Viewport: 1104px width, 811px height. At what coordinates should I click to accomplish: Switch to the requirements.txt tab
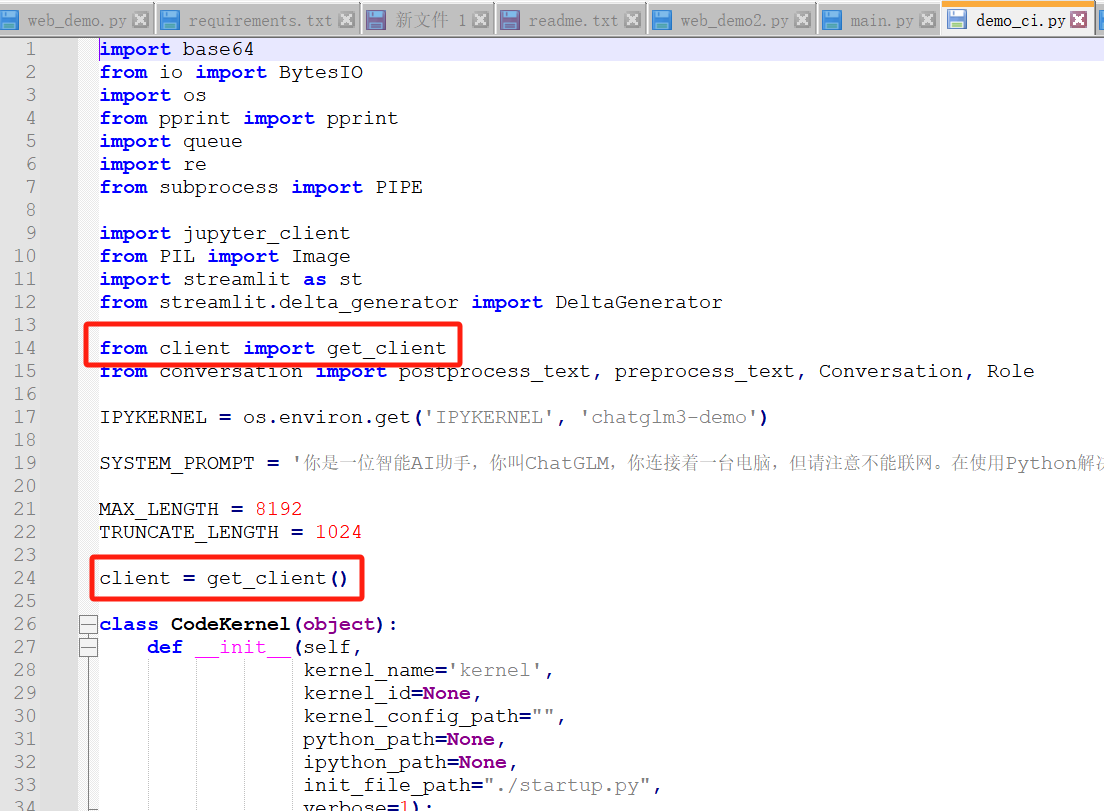(x=259, y=20)
